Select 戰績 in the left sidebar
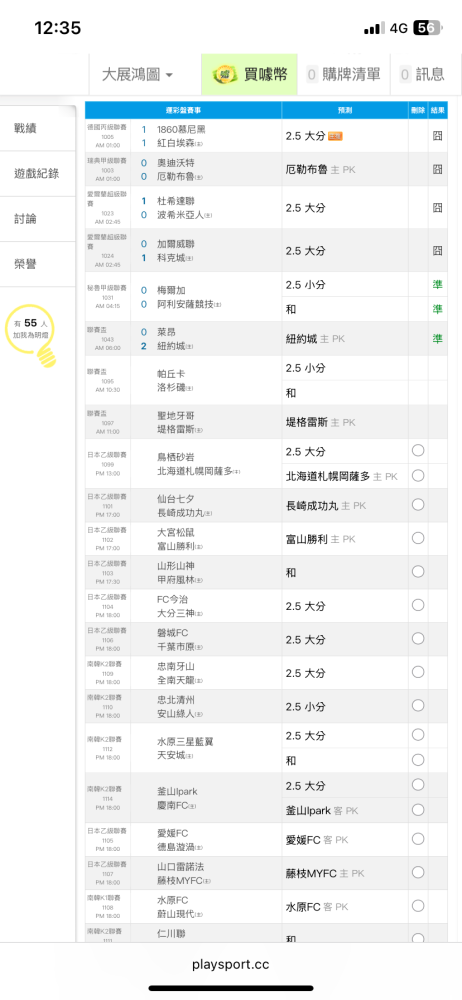Viewport: 462px width, 1000px height. coord(38,128)
